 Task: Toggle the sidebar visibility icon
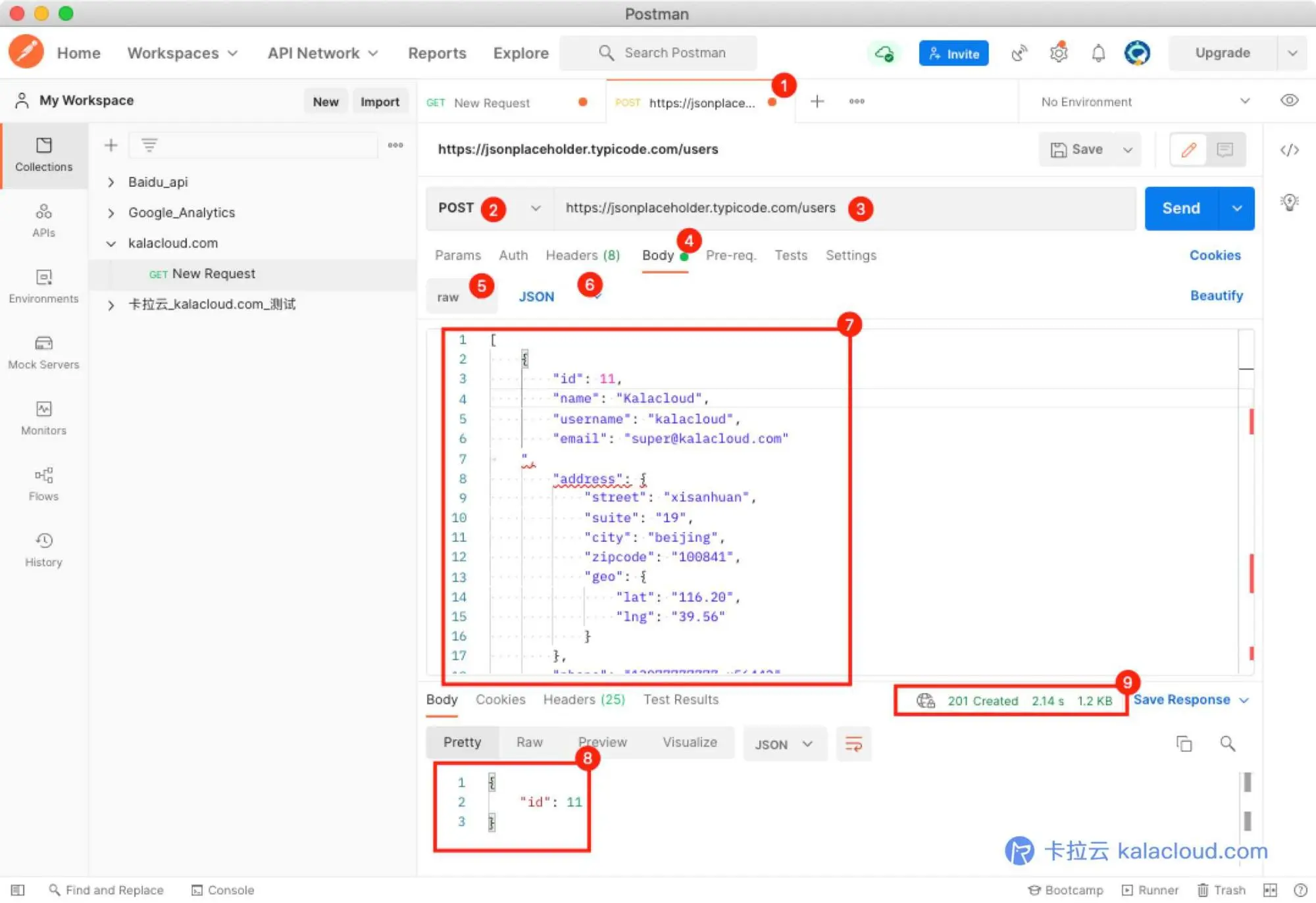click(18, 890)
